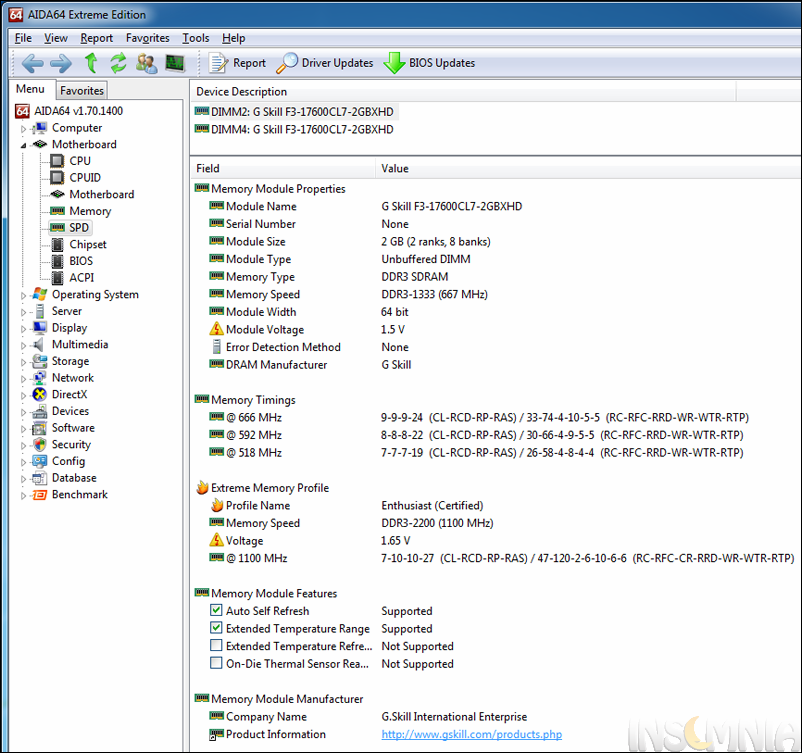The width and height of the screenshot is (802, 753).
Task: Expand the Network tree node
Action: point(23,379)
